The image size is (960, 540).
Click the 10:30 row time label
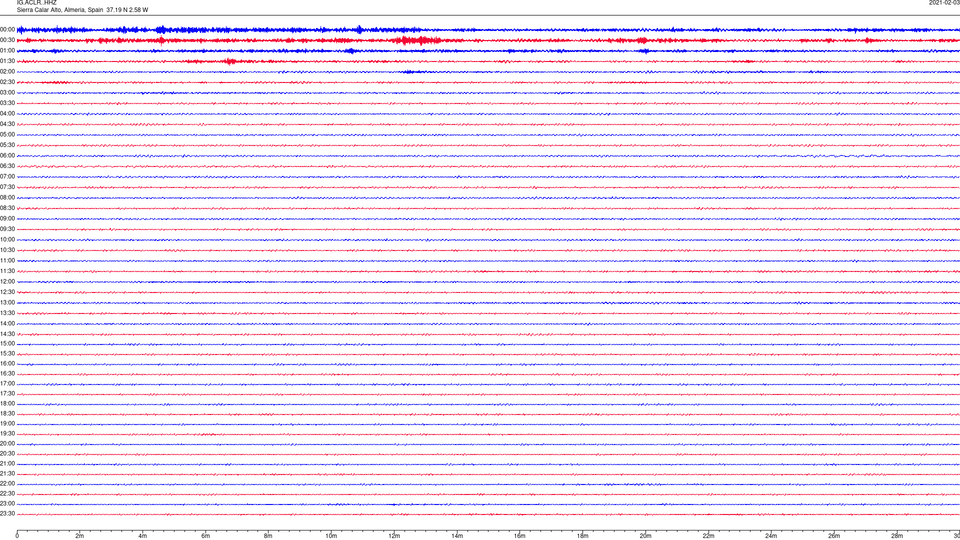[x=7, y=250]
